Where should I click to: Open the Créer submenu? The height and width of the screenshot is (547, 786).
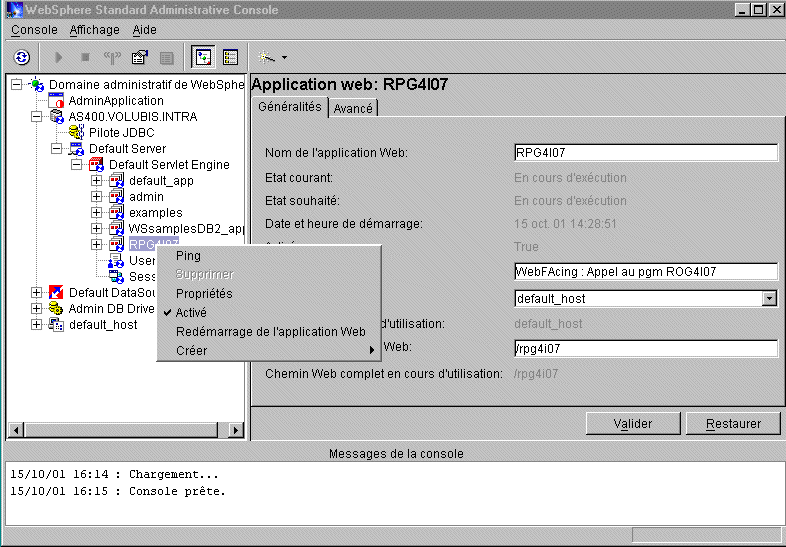click(x=269, y=350)
